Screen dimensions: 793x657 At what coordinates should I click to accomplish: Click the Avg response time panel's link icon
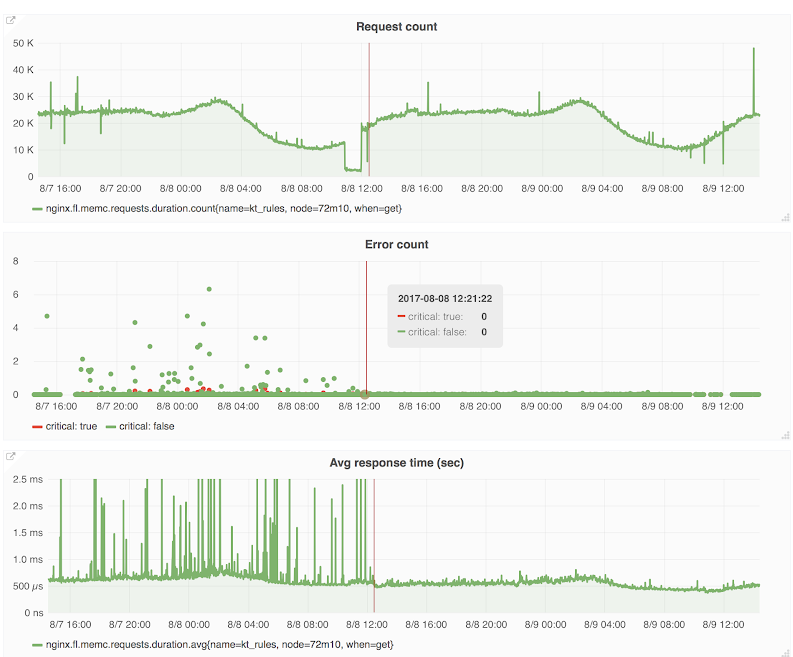(11, 455)
